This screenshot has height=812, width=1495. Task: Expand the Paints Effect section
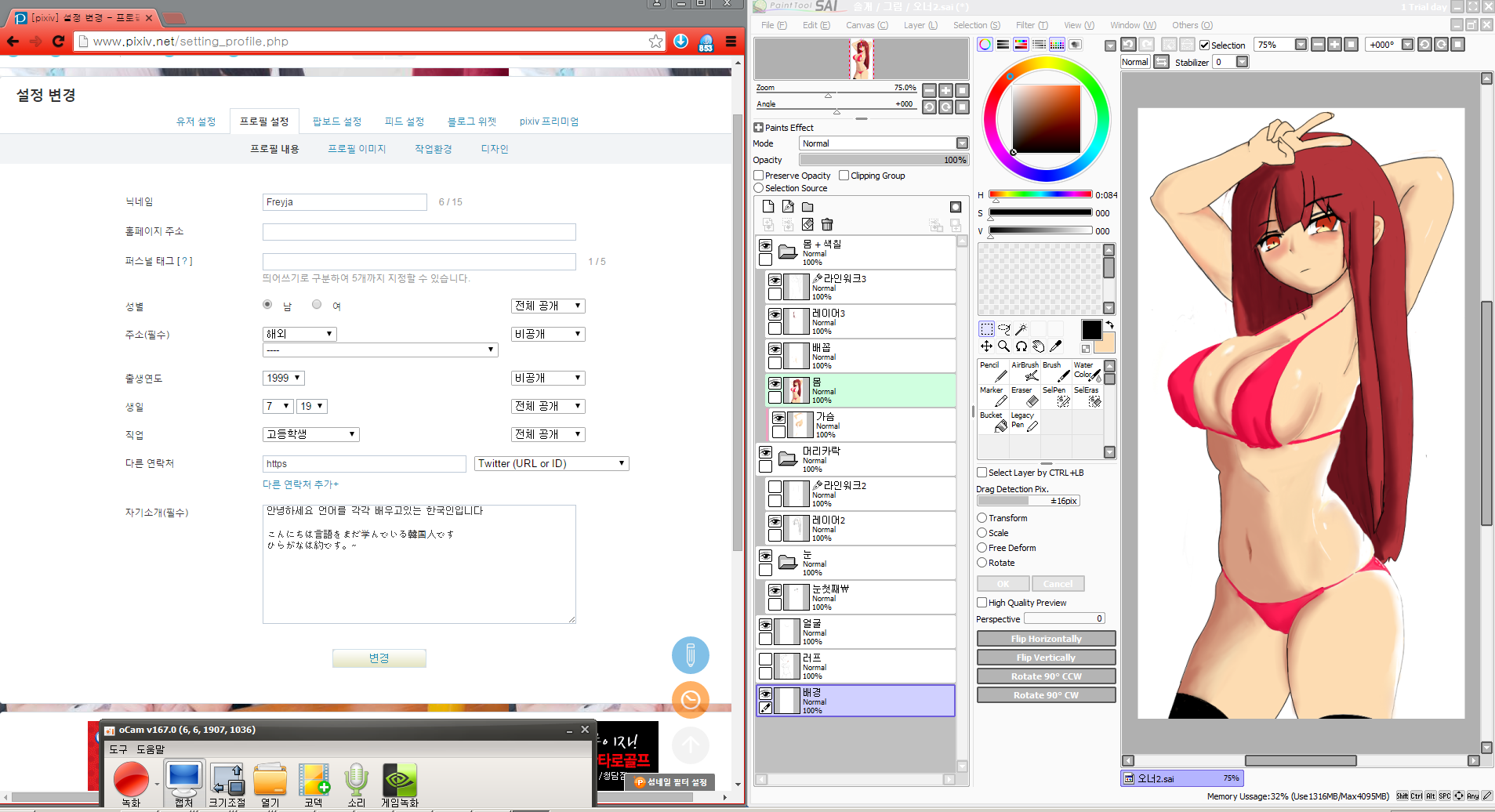pyautogui.click(x=758, y=128)
